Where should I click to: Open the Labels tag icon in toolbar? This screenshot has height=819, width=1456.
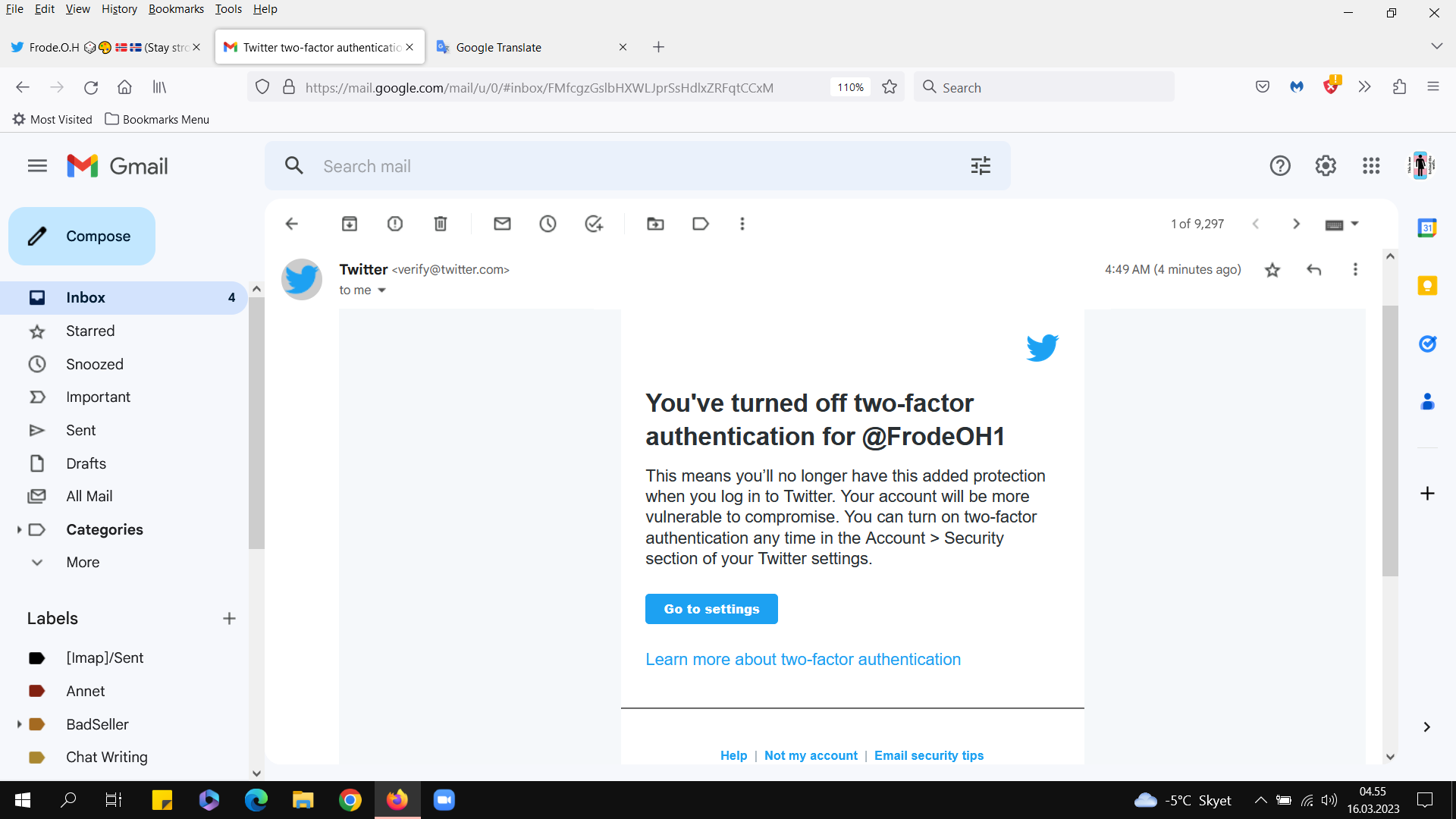[701, 224]
